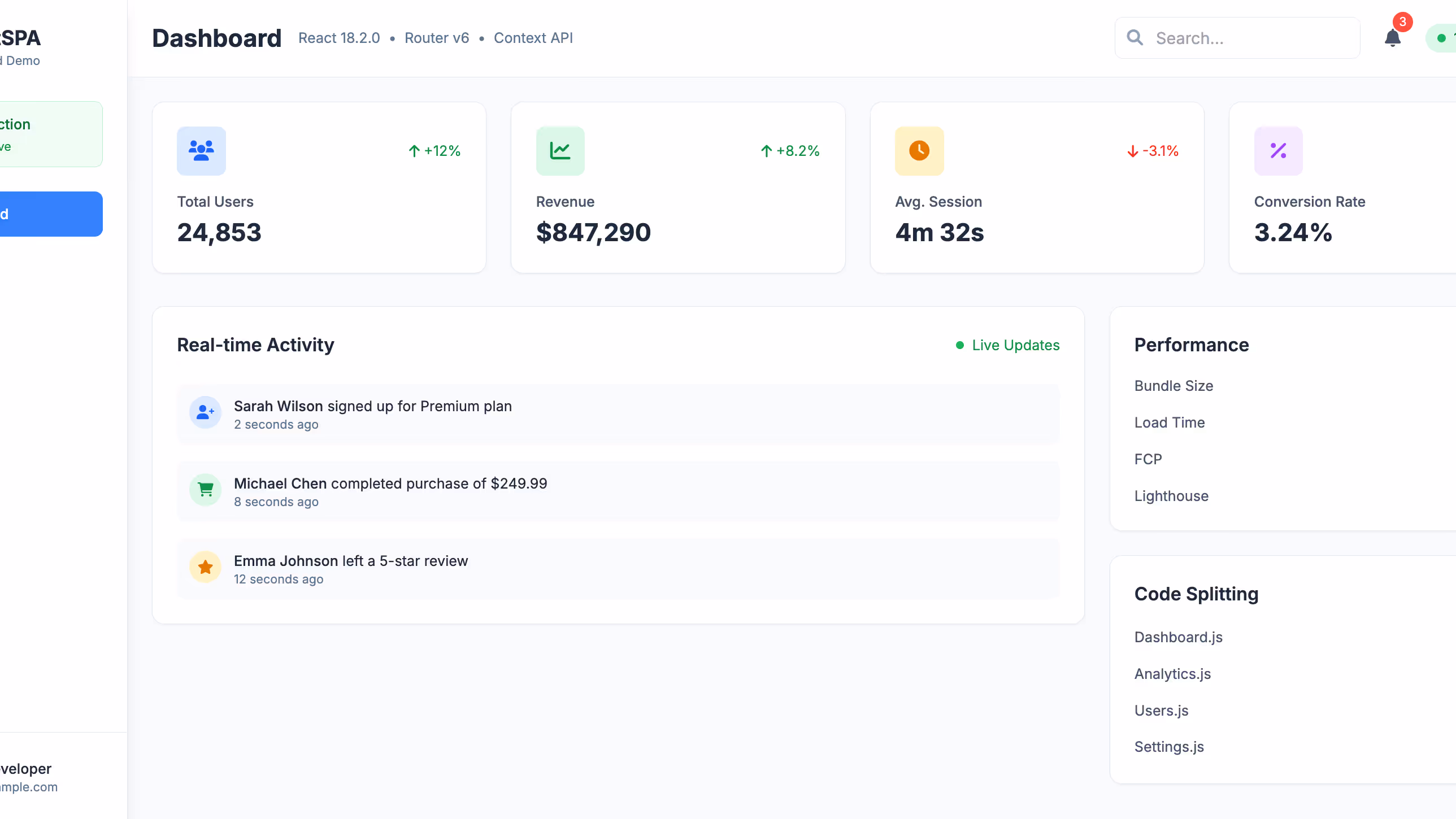
Task: Open the Dashboard.js code splitting entry
Action: pos(1179,637)
